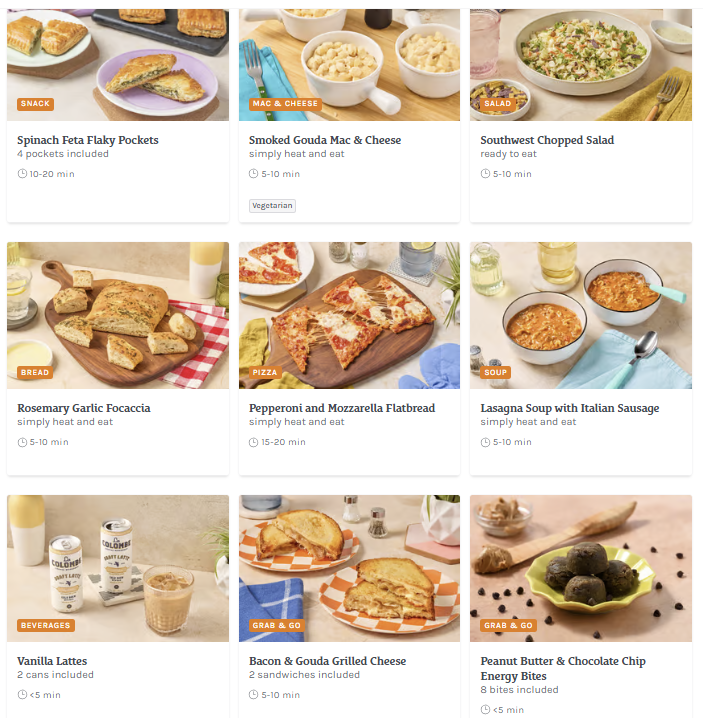
Task: Select the Rosemary Garlic Focaccia photo
Action: click(118, 315)
